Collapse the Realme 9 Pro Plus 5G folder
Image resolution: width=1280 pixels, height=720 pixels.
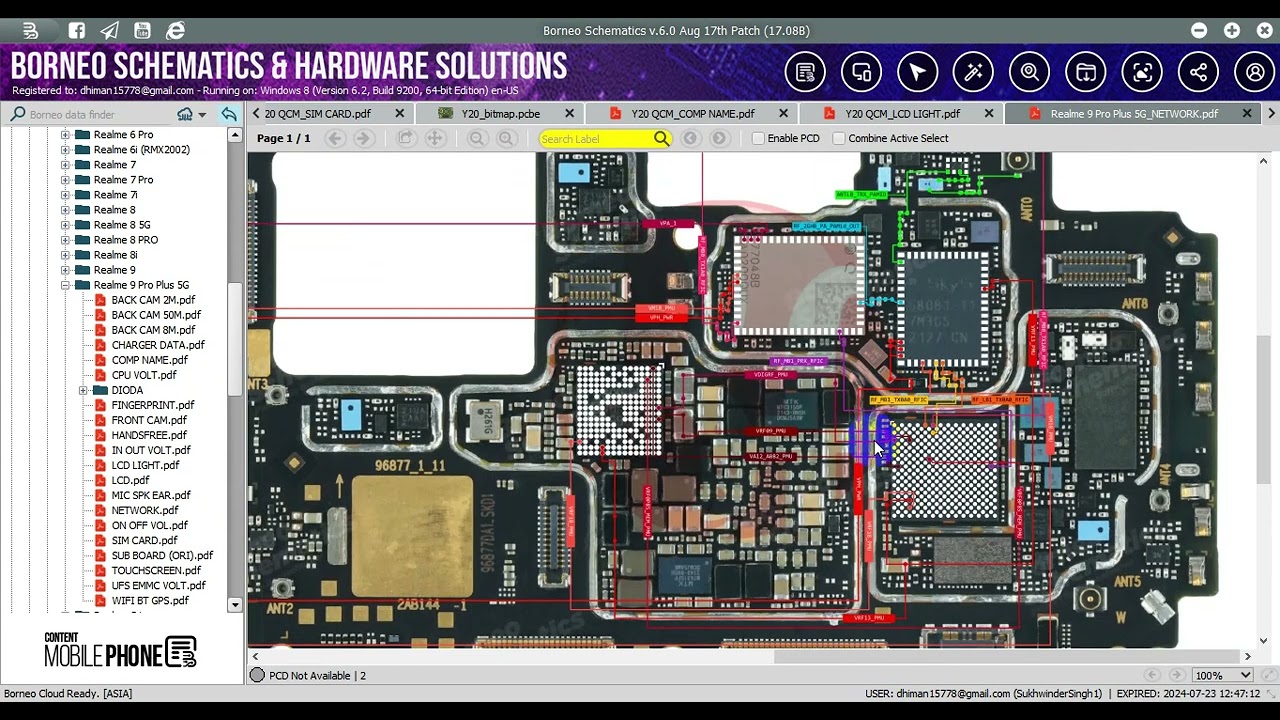coord(65,285)
